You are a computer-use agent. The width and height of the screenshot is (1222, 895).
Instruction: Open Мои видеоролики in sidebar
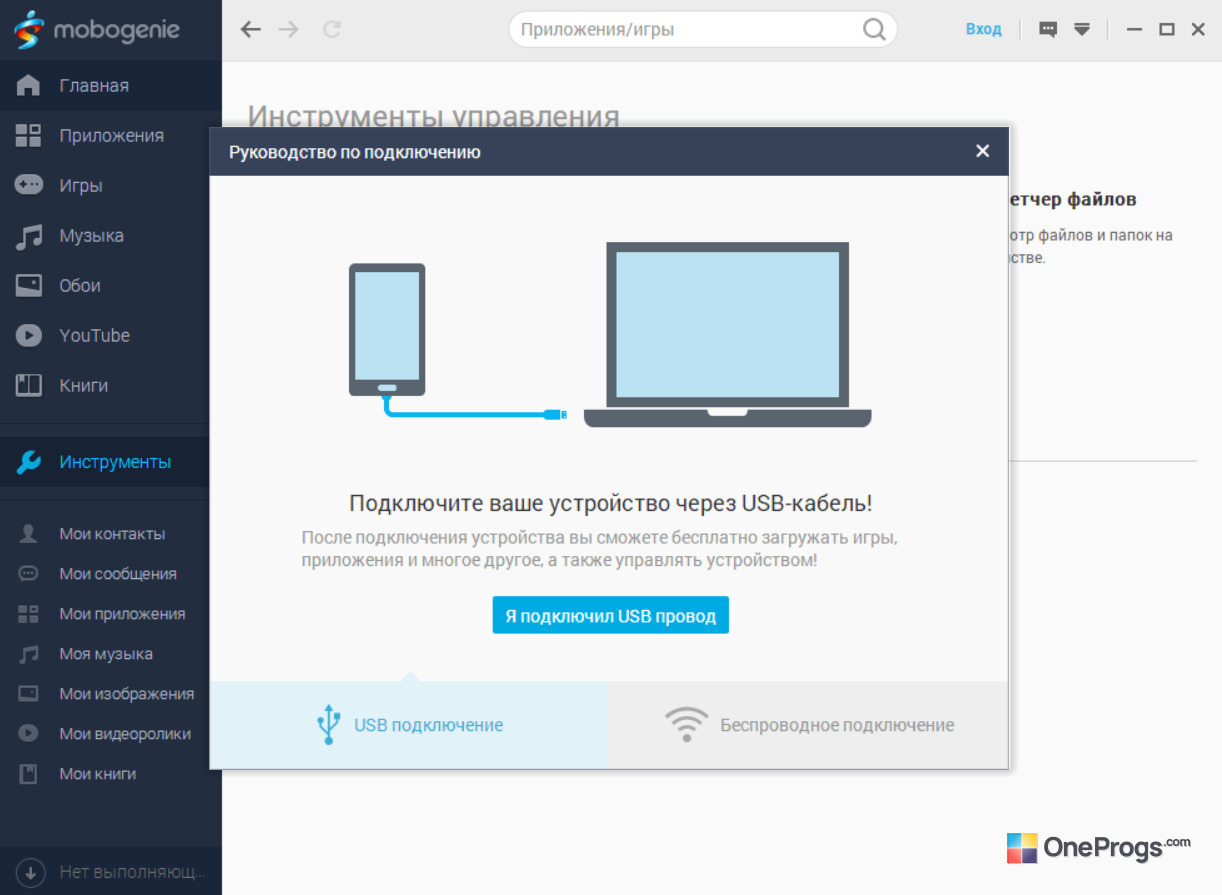110,734
